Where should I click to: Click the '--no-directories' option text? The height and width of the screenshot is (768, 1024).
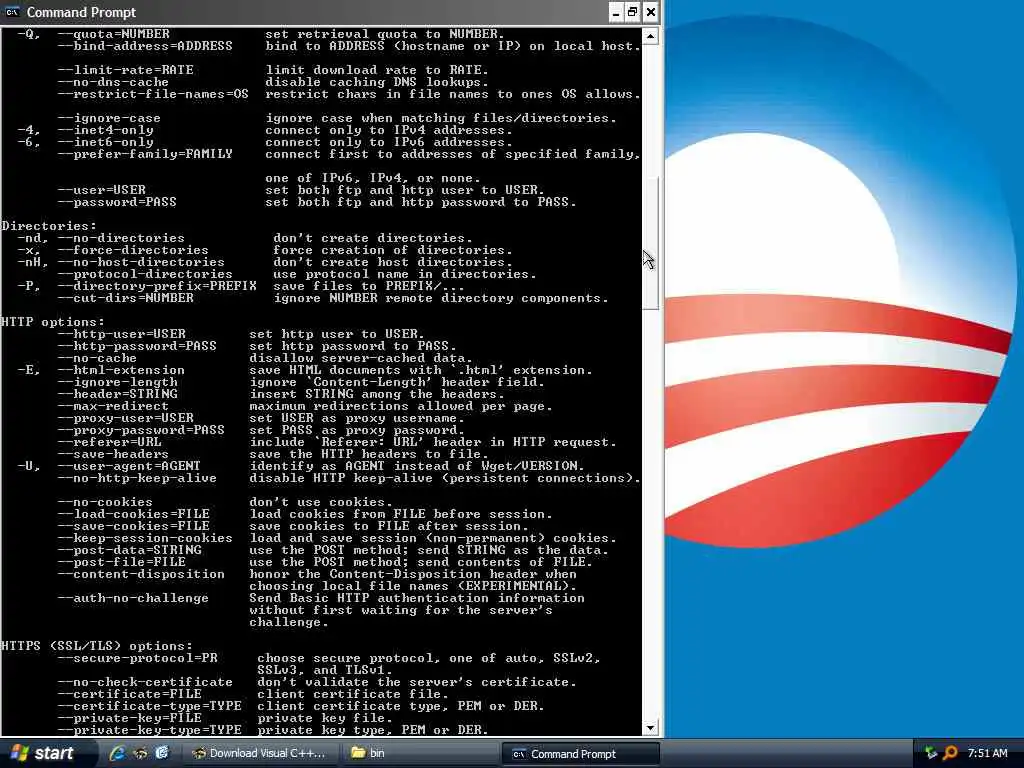coord(121,238)
